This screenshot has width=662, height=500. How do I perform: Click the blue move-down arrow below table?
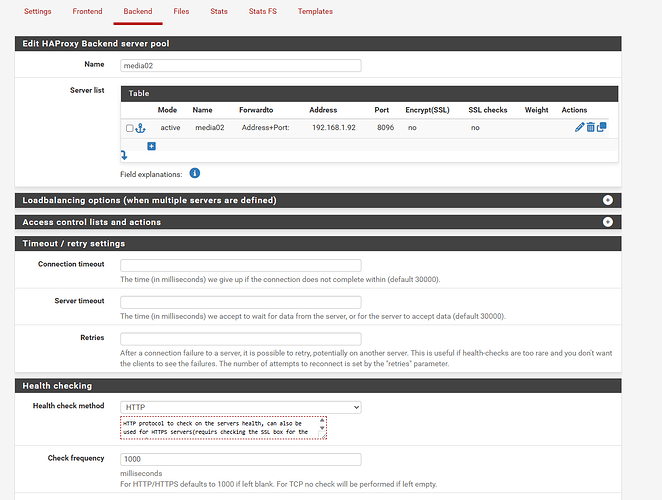(124, 155)
